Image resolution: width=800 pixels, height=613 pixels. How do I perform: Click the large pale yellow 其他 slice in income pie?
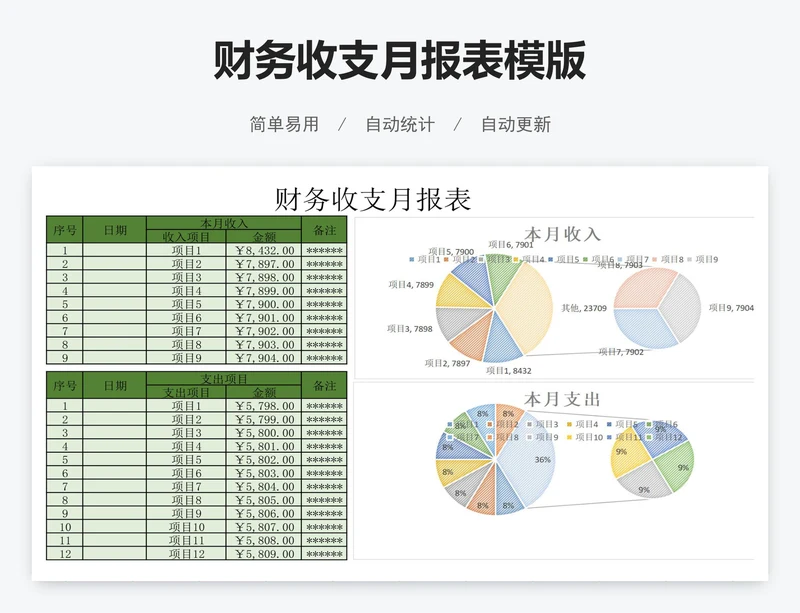pos(528,306)
